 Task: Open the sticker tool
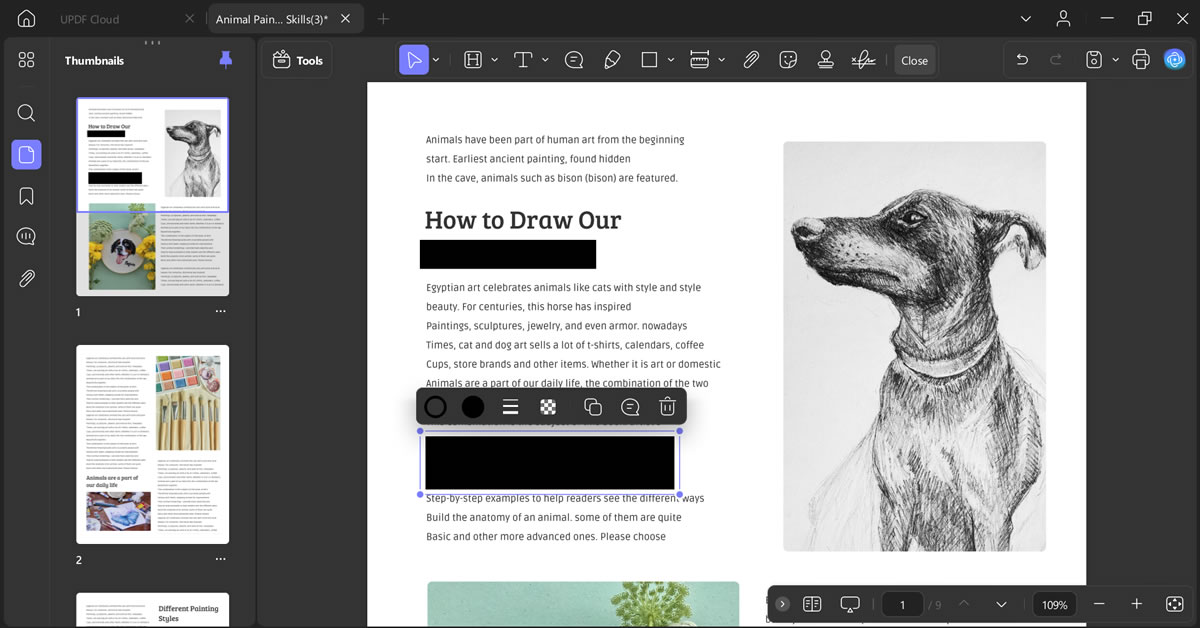pyautogui.click(x=788, y=60)
